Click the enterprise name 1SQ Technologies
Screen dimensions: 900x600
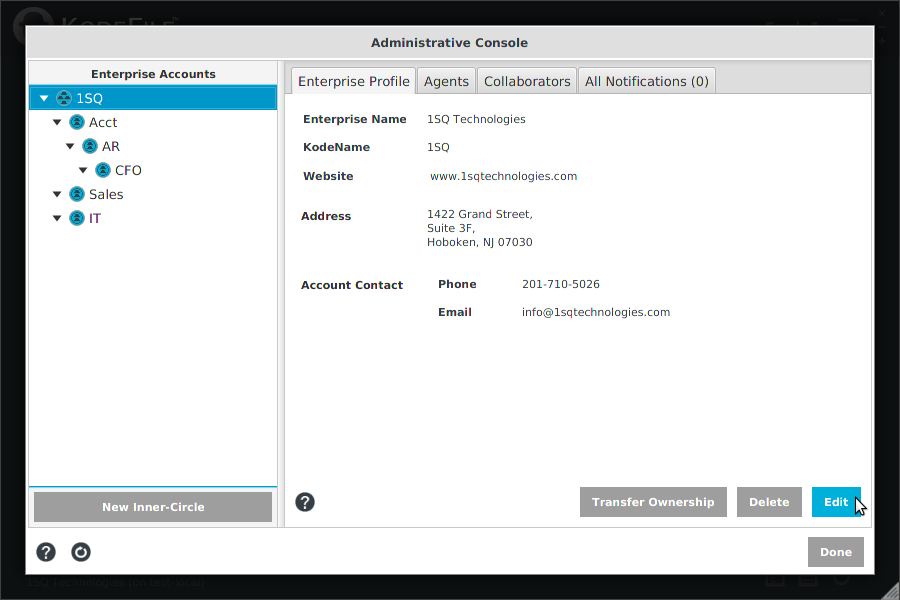click(476, 119)
